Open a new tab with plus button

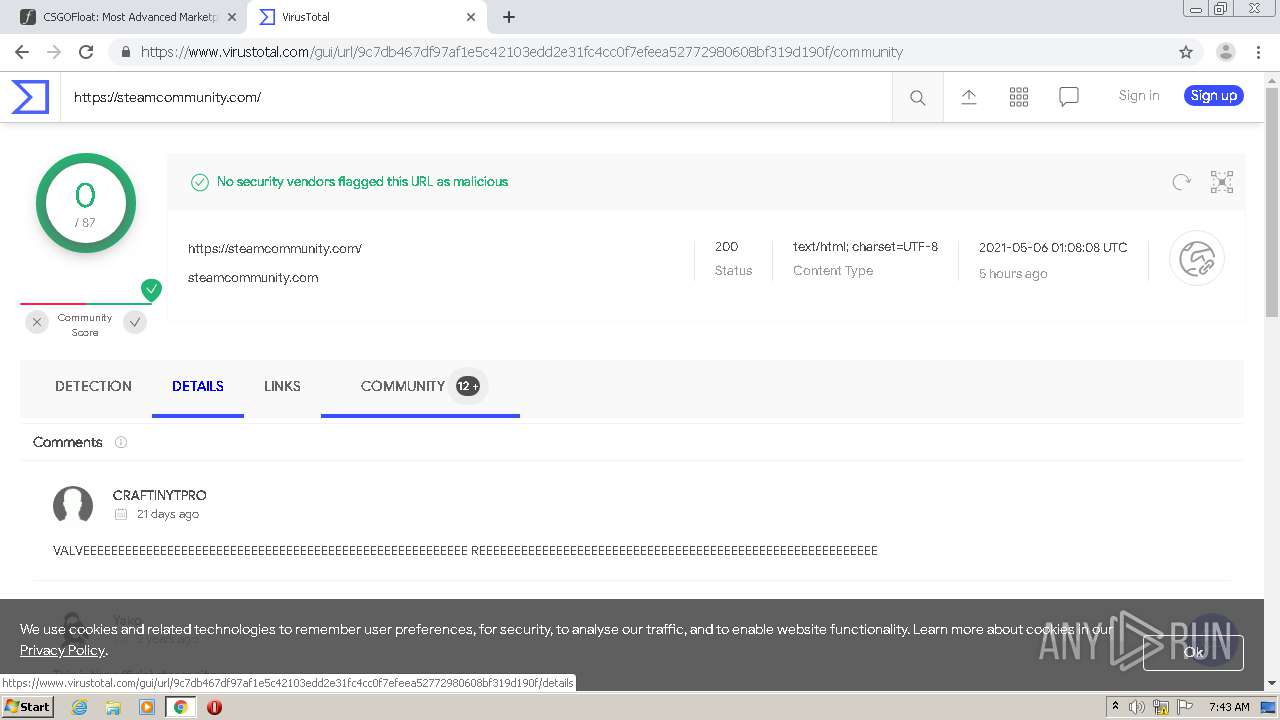(509, 17)
